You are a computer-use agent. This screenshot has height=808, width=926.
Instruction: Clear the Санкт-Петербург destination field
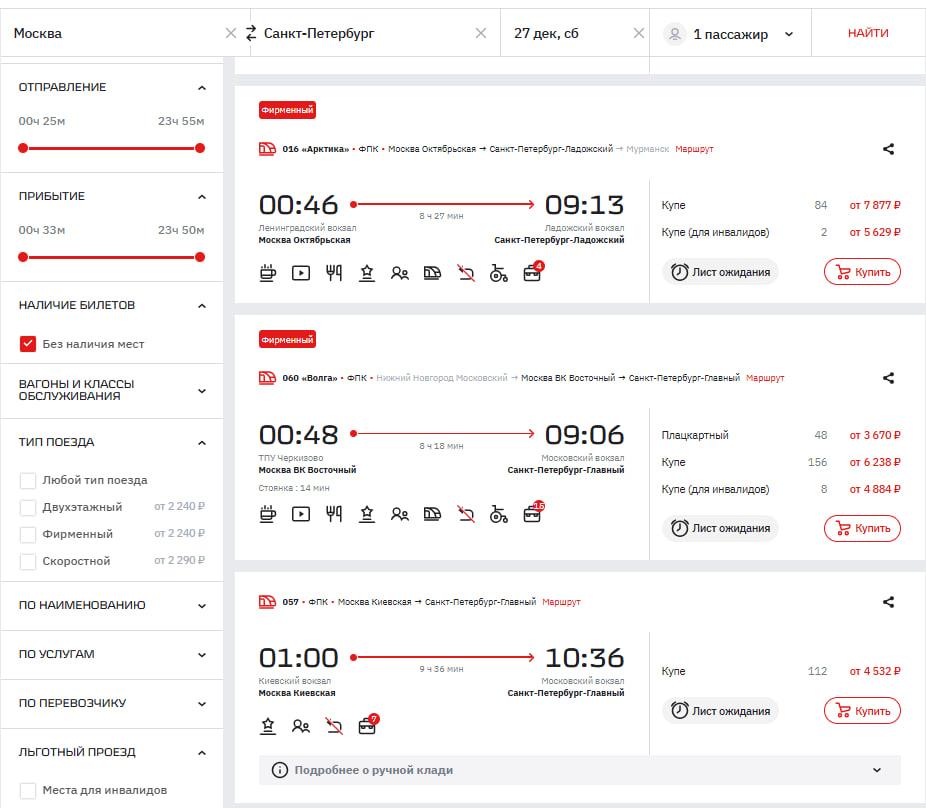[481, 33]
